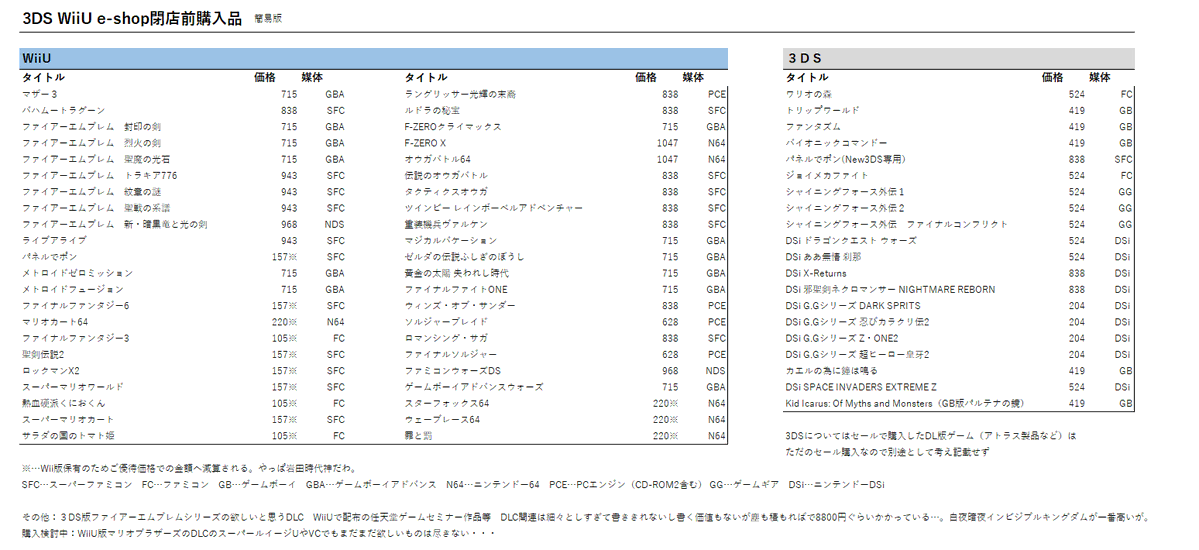
Task: Click the ライブアライブ title
Action: tap(52, 240)
